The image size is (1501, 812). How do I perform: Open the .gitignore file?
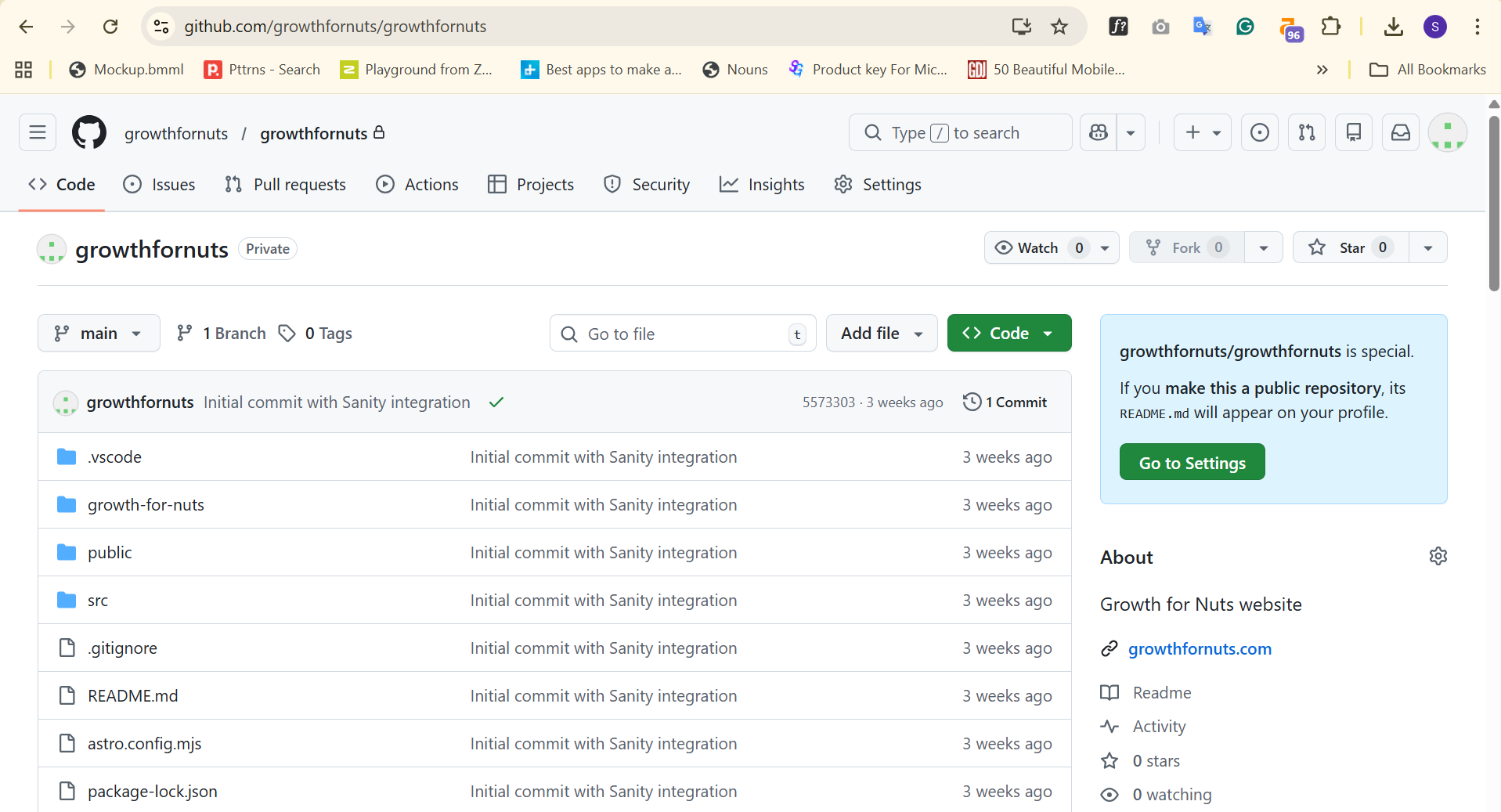[x=122, y=648]
